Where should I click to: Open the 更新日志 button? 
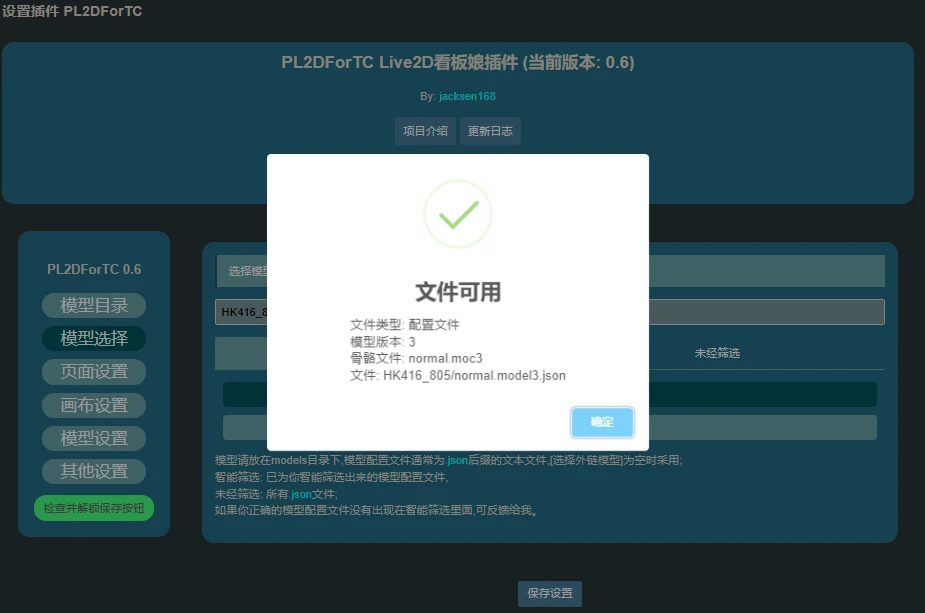click(x=490, y=131)
